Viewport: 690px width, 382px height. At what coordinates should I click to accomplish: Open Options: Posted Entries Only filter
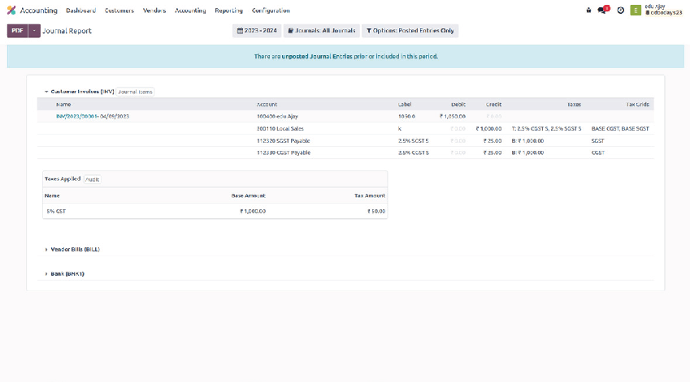click(410, 31)
